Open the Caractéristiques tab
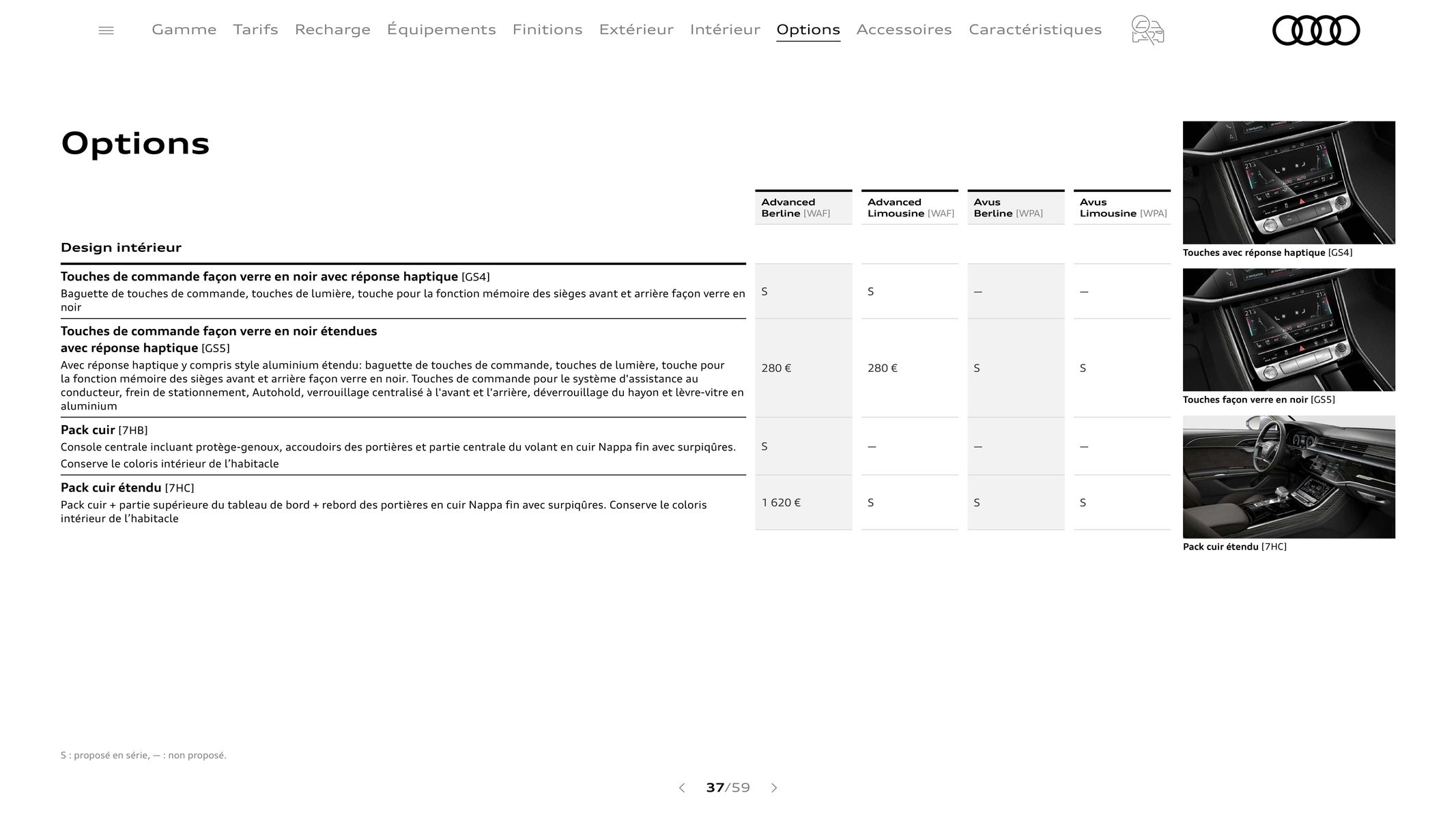 pos(1035,29)
